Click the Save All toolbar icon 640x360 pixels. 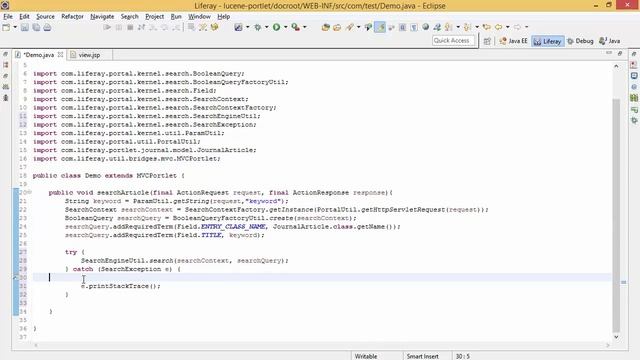pos(36,27)
